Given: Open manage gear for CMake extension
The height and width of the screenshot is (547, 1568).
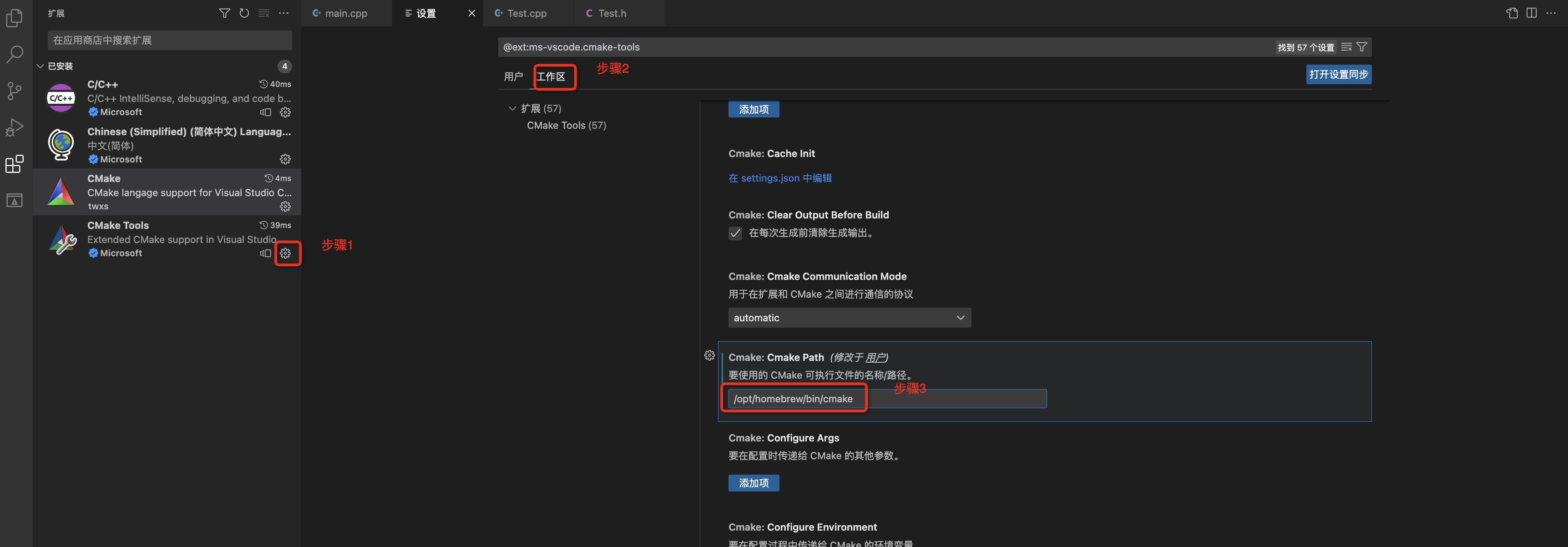Looking at the screenshot, I should click(x=285, y=206).
